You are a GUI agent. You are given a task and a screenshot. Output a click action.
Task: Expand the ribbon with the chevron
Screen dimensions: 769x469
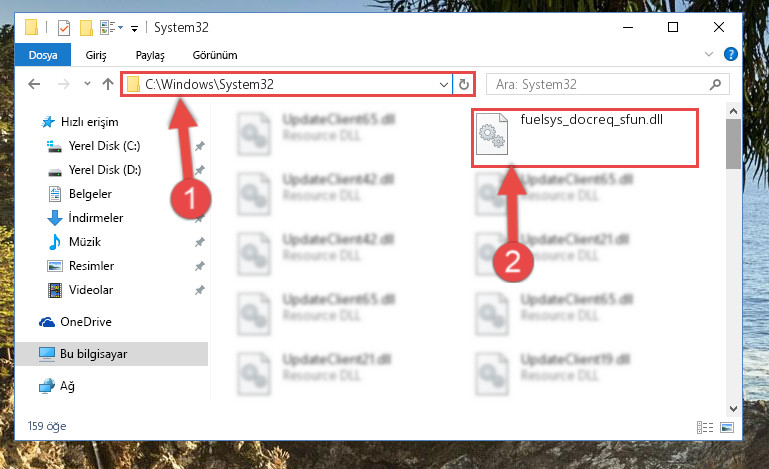pos(709,54)
